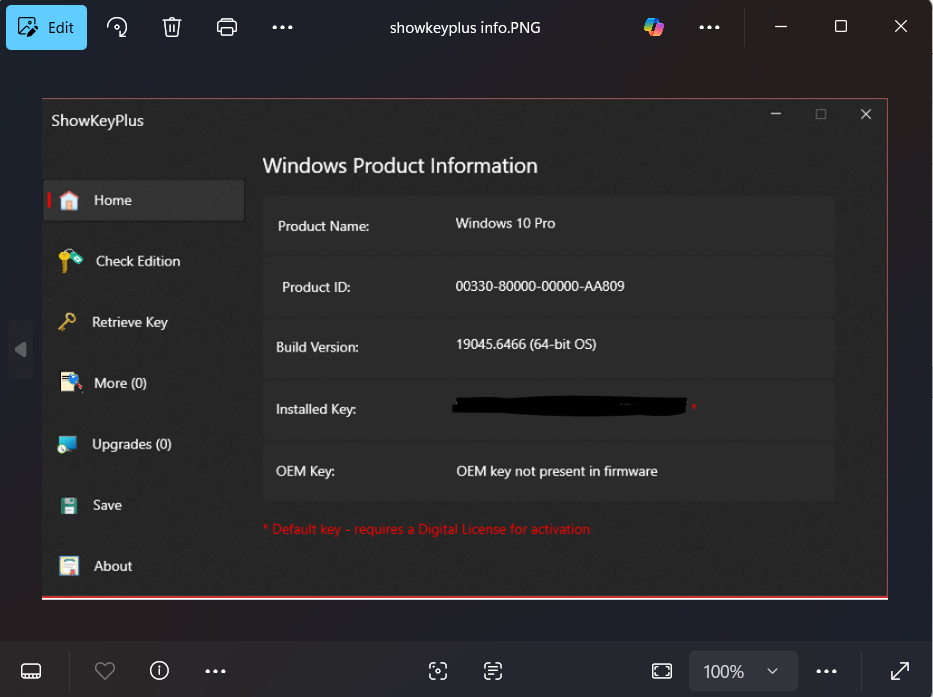The width and height of the screenshot is (933, 697).
Task: Show file info with the i icon
Action: pyautogui.click(x=159, y=671)
